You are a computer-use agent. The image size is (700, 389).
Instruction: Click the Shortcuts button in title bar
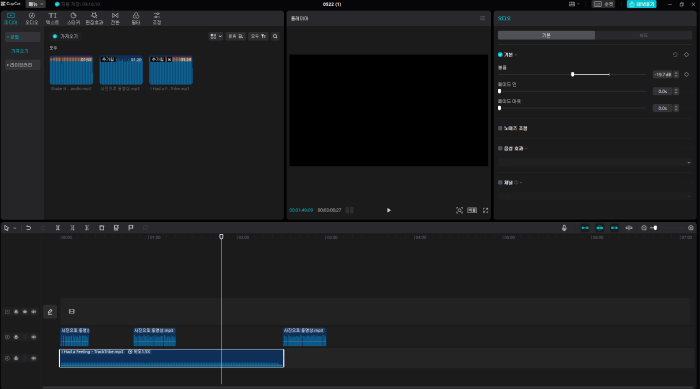(603, 4)
